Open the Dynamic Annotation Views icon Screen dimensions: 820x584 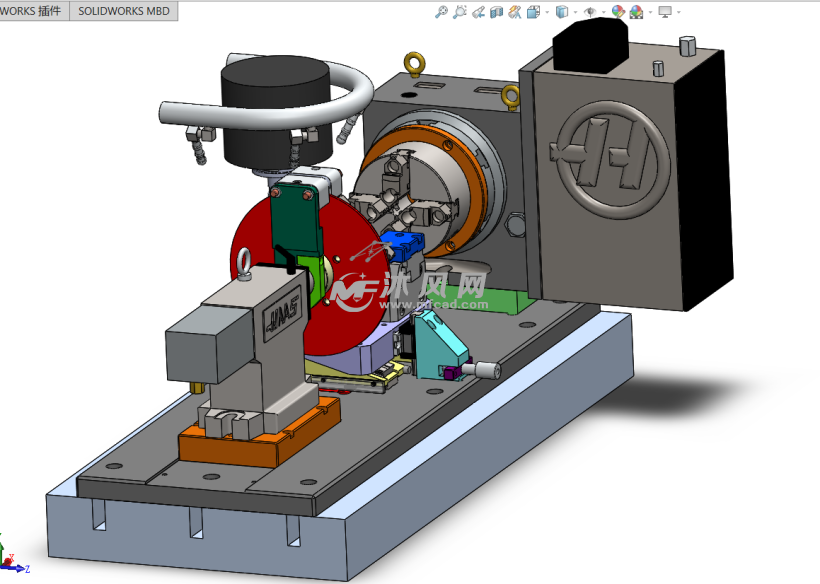514,12
